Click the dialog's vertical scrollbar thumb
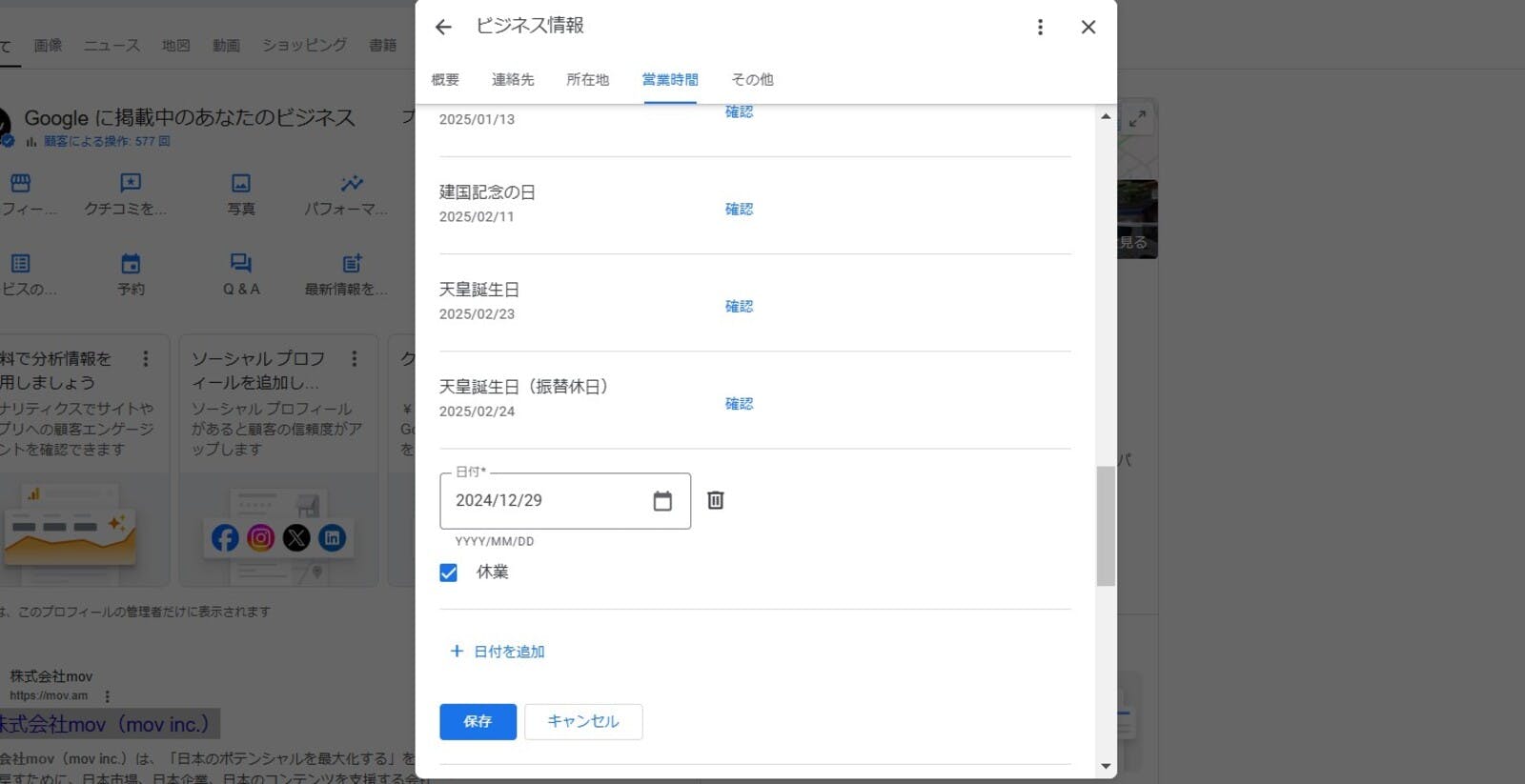 (1106, 526)
